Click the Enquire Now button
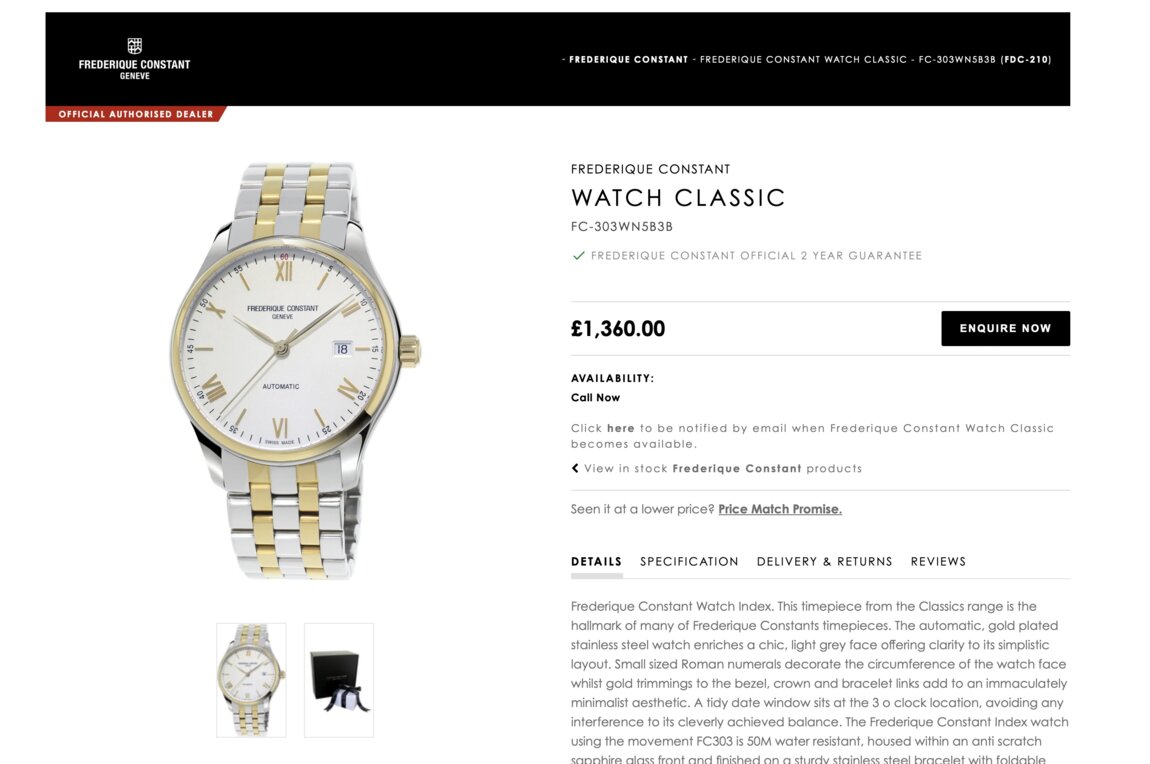The width and height of the screenshot is (1150, 764). 1006,328
